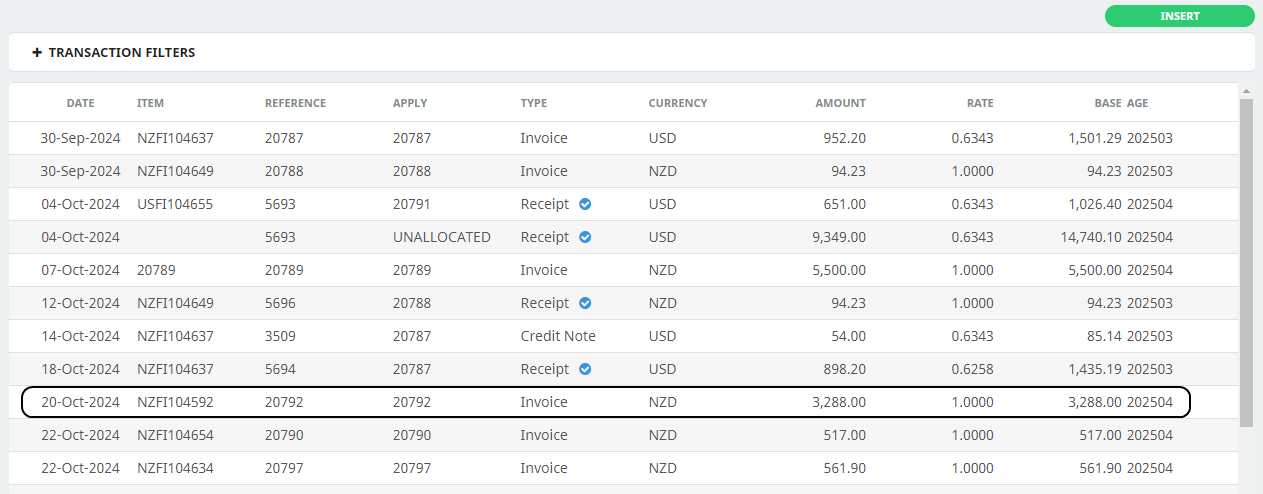This screenshot has width=1263, height=494.
Task: Select the 07-Oct-2024 invoice 20789 row
Action: click(624, 270)
